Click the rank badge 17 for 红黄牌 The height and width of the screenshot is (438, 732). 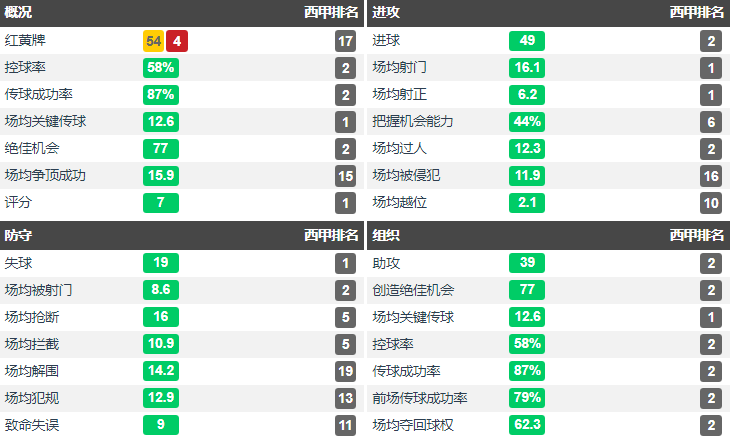[345, 41]
